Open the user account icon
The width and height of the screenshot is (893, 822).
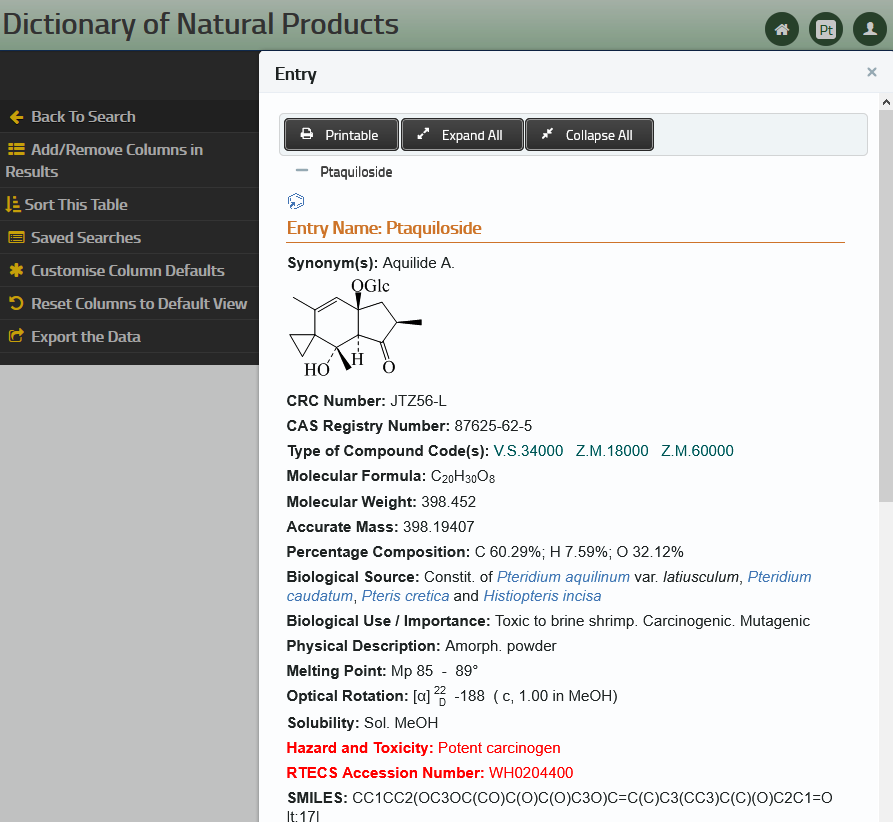coord(870,29)
